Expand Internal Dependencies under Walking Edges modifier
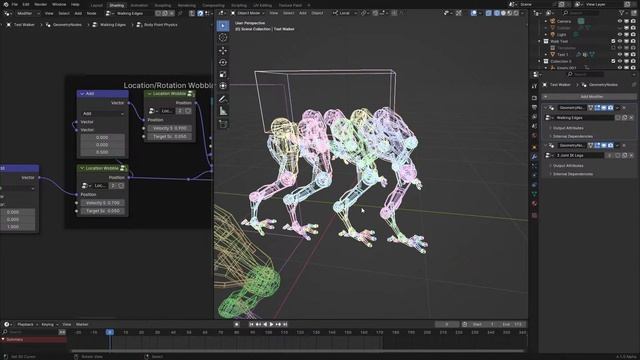This screenshot has width=640, height=360. point(572,136)
